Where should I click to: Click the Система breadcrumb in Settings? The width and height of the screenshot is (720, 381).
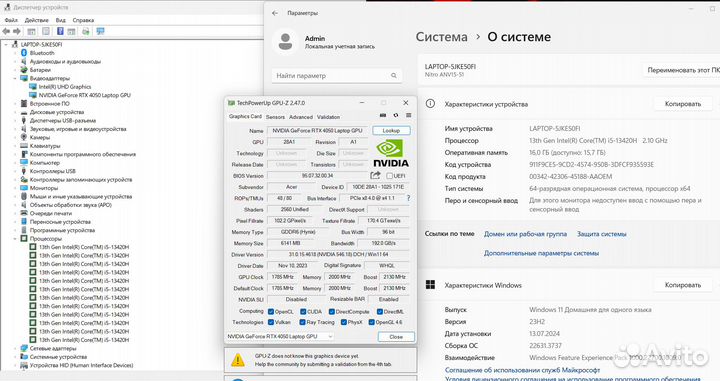pos(442,37)
